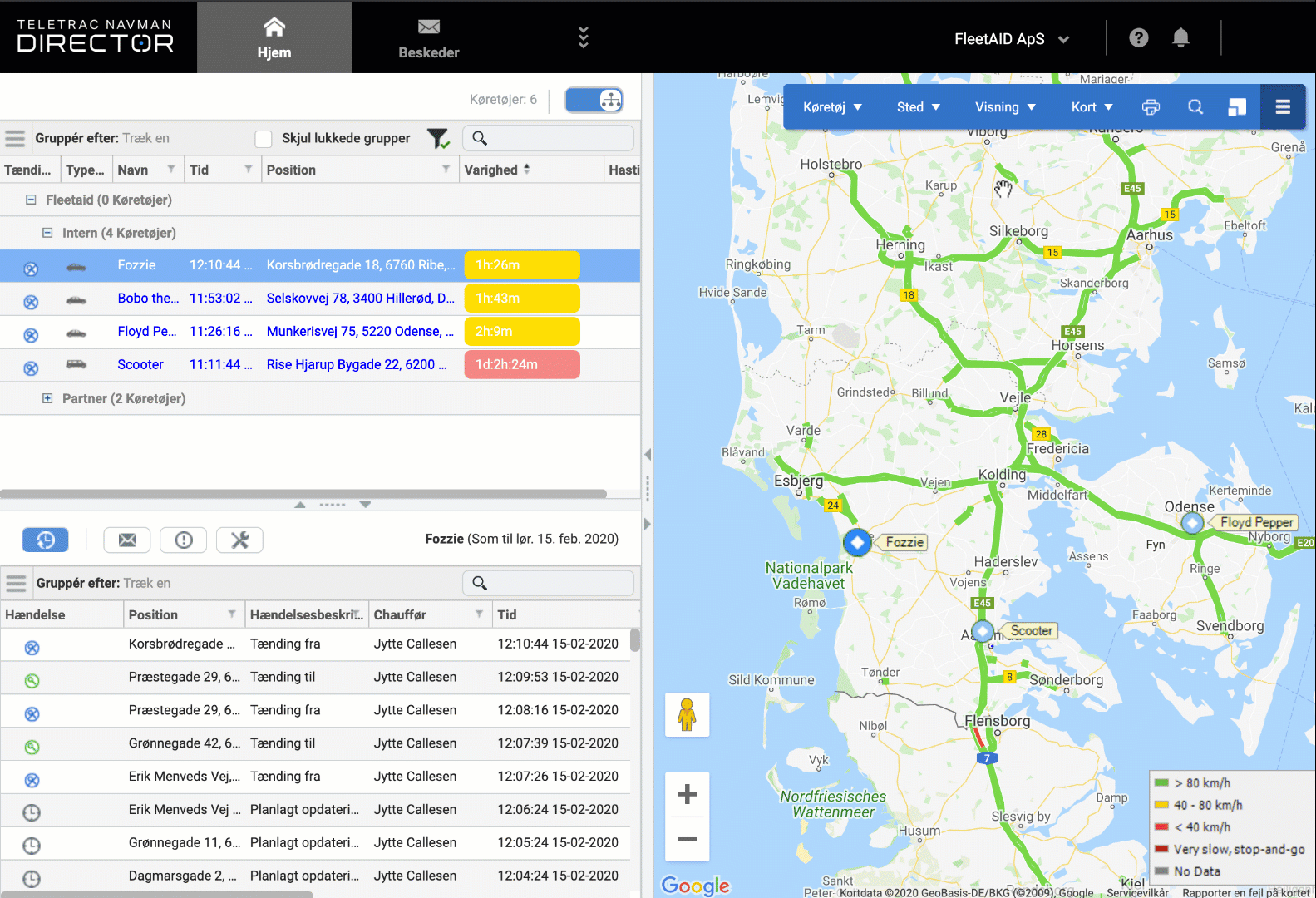The width and height of the screenshot is (1316, 898).
Task: Open notifications bell icon
Action: click(1180, 37)
